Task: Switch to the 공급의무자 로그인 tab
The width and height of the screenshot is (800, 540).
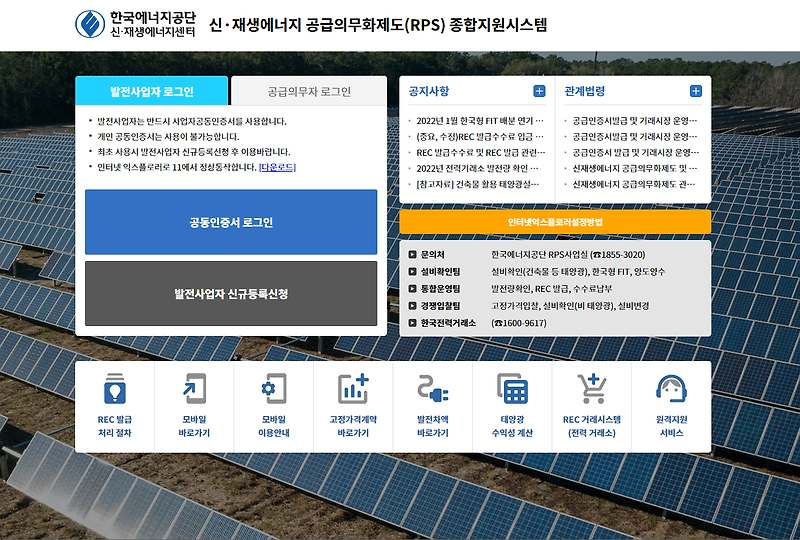Action: tap(309, 91)
